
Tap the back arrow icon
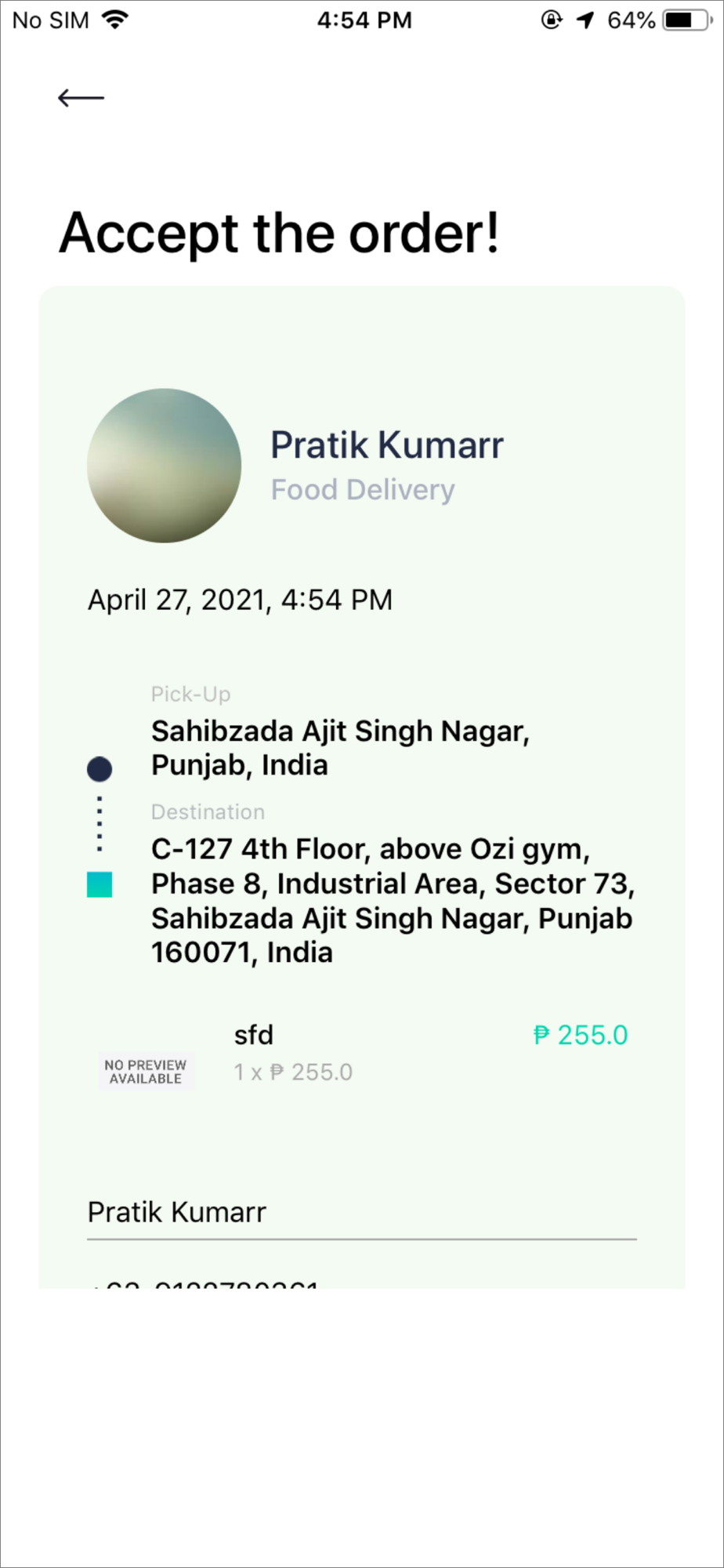pyautogui.click(x=81, y=98)
